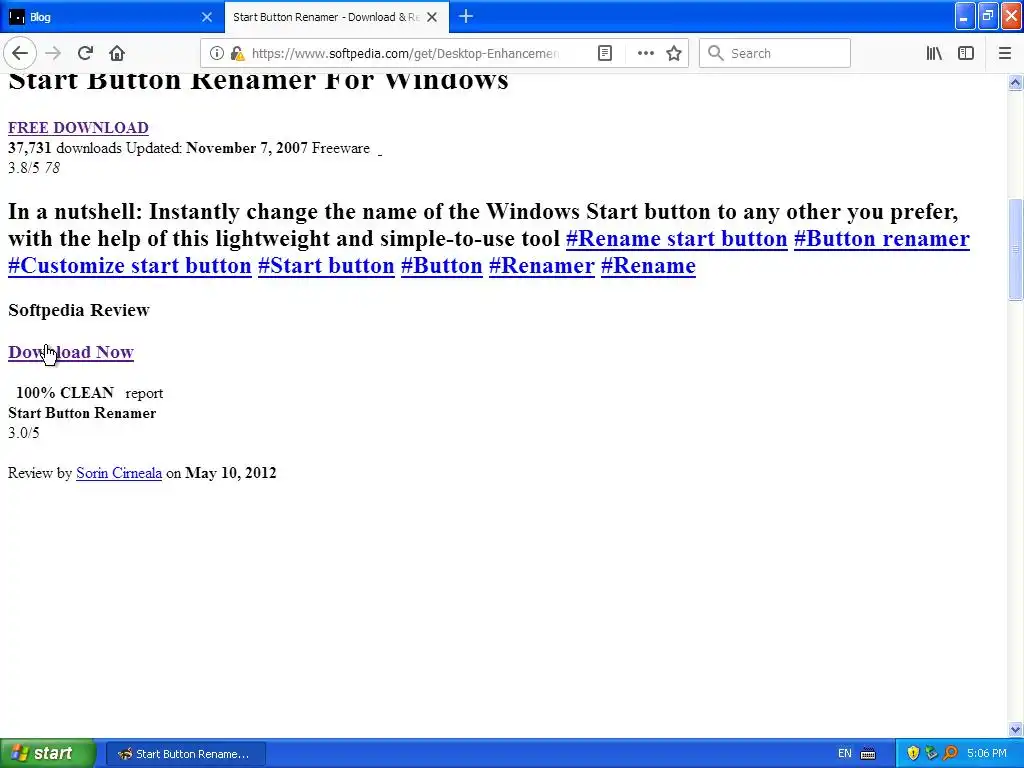Click the EN language indicator
The width and height of the screenshot is (1024, 768).
tap(844, 754)
